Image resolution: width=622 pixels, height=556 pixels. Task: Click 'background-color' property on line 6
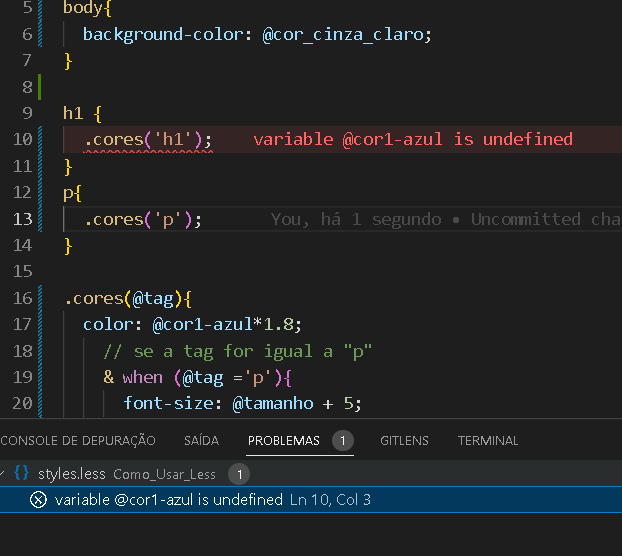click(x=163, y=35)
